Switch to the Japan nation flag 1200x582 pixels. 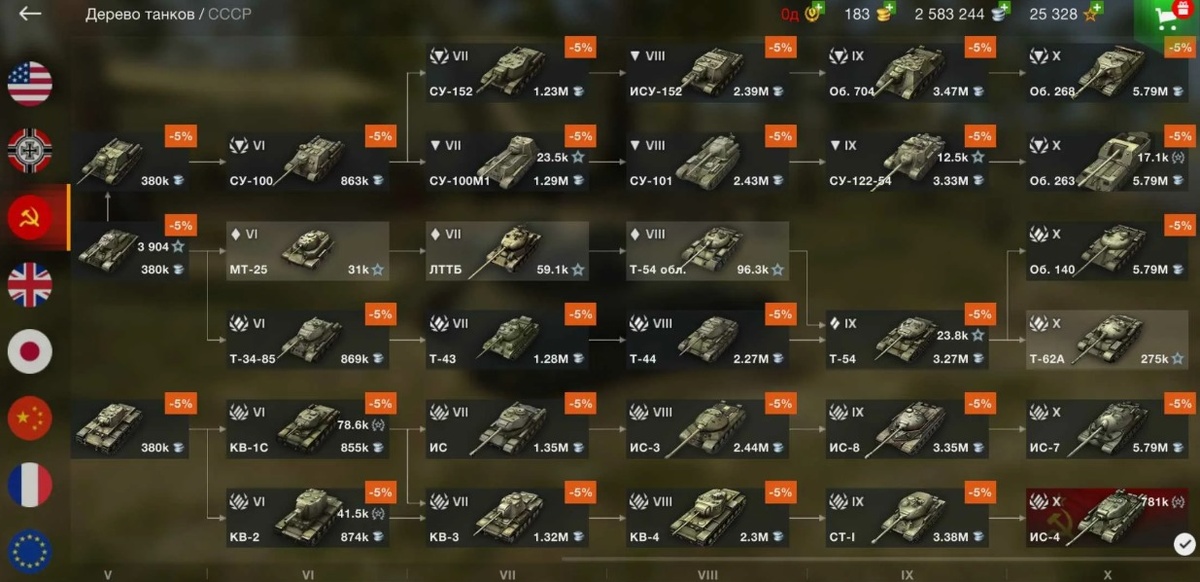[x=30, y=352]
